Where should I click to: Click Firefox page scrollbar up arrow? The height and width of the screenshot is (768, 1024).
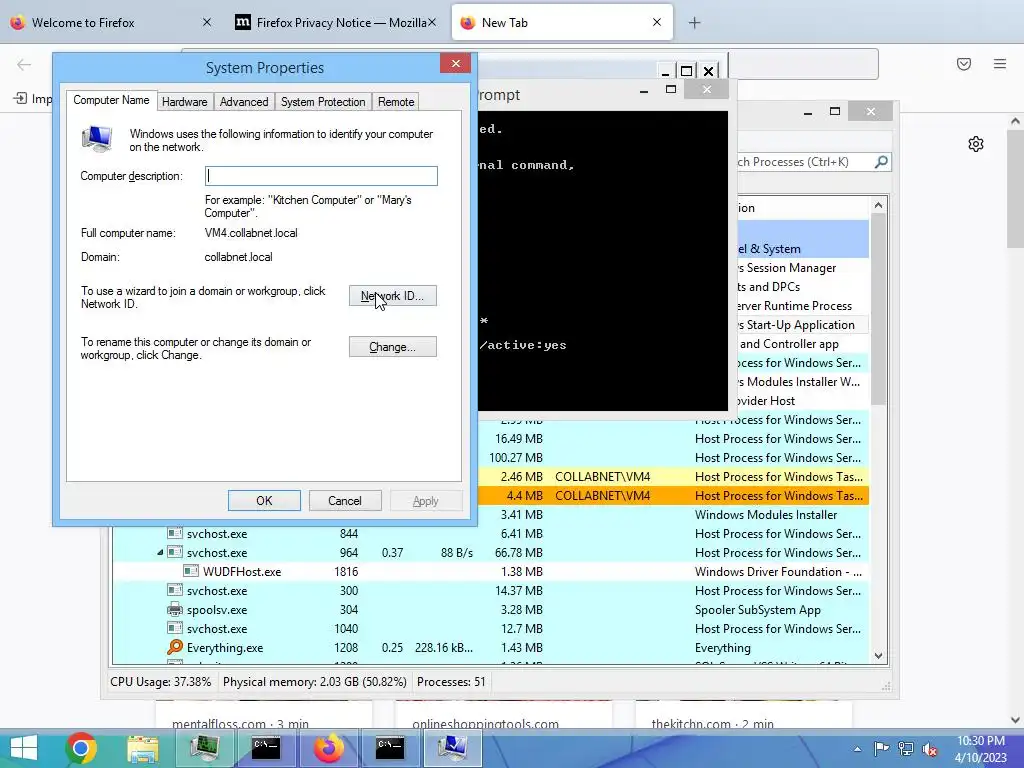point(1015,121)
